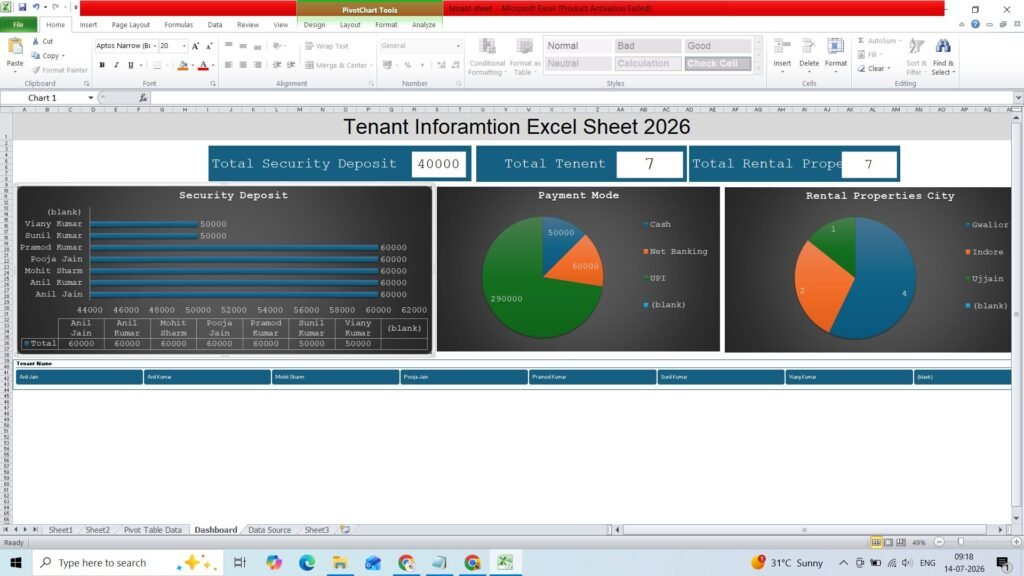The height and width of the screenshot is (576, 1024).
Task: Center text horizontally
Action: coord(243,65)
